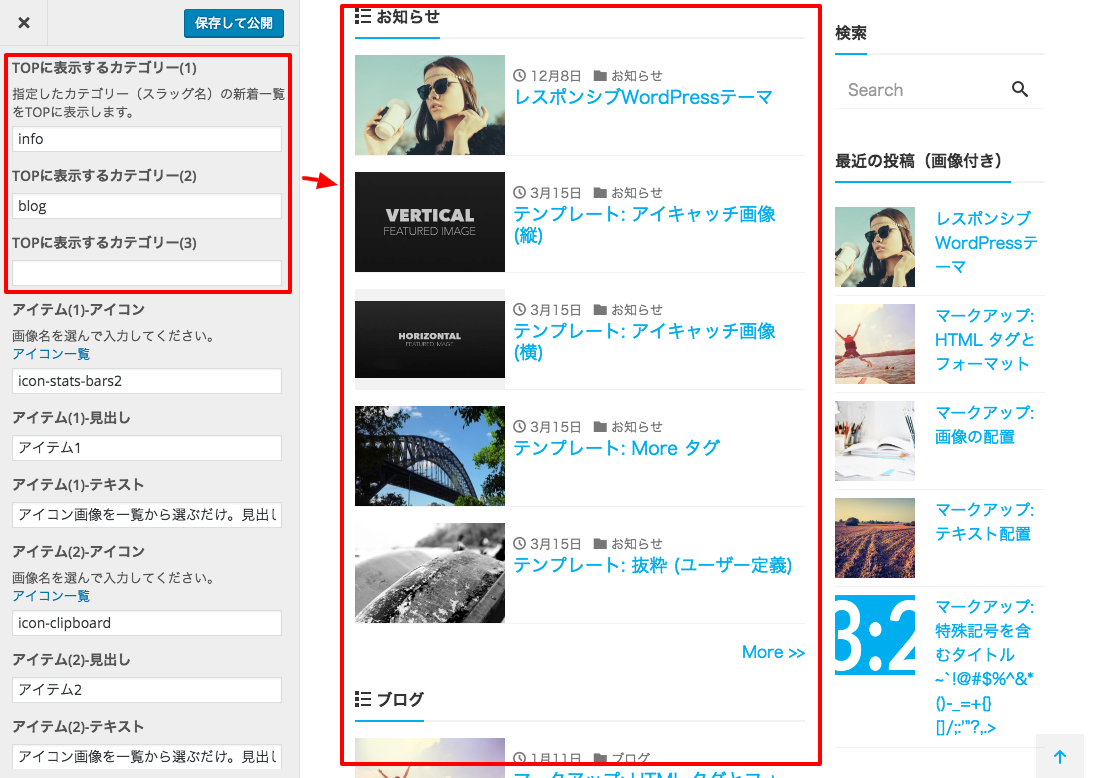Click folder icon on the アイキャッチ画像 (縦) post

[x=600, y=192]
